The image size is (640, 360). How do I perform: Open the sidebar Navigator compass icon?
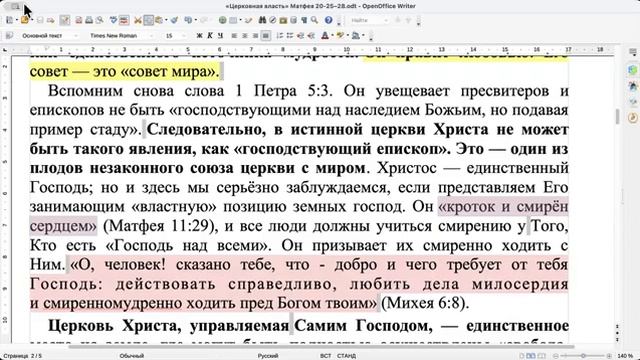(633, 118)
